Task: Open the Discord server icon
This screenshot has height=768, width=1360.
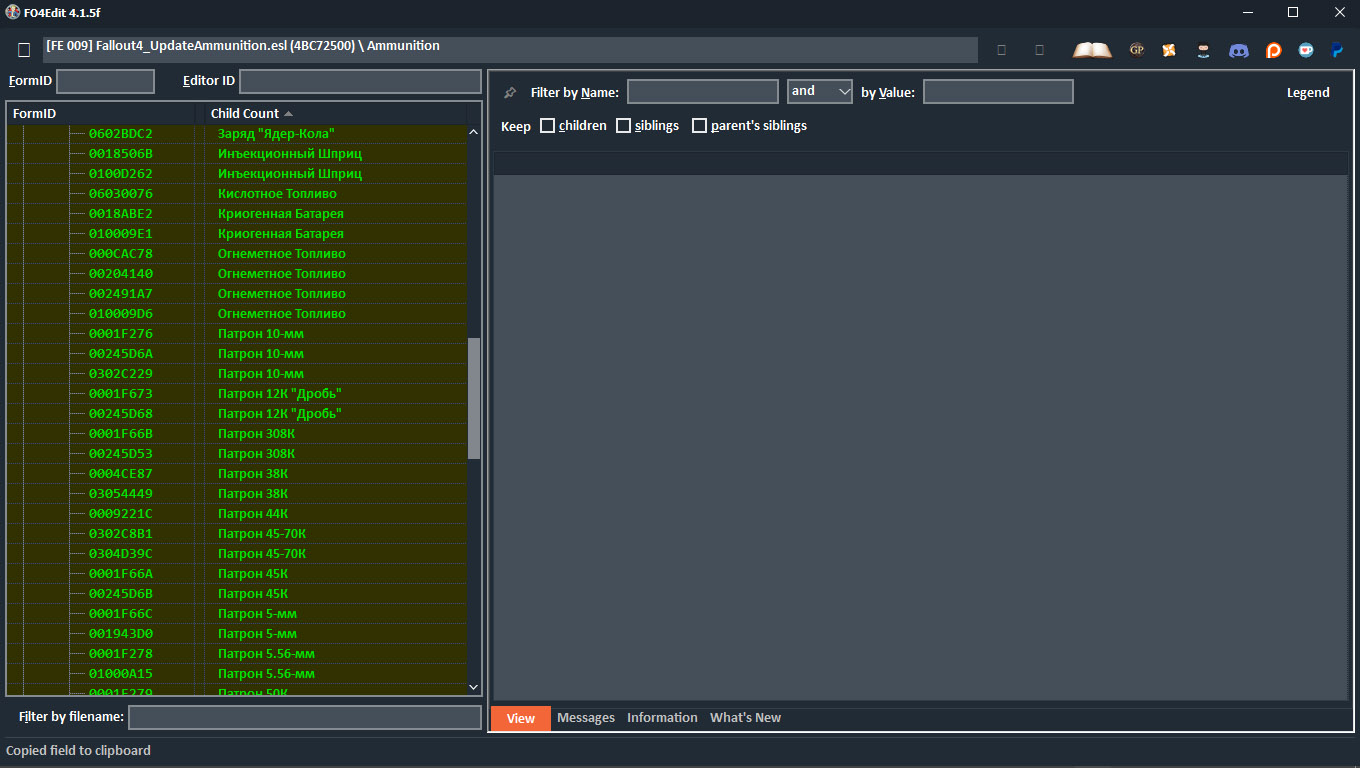Action: (x=1238, y=50)
